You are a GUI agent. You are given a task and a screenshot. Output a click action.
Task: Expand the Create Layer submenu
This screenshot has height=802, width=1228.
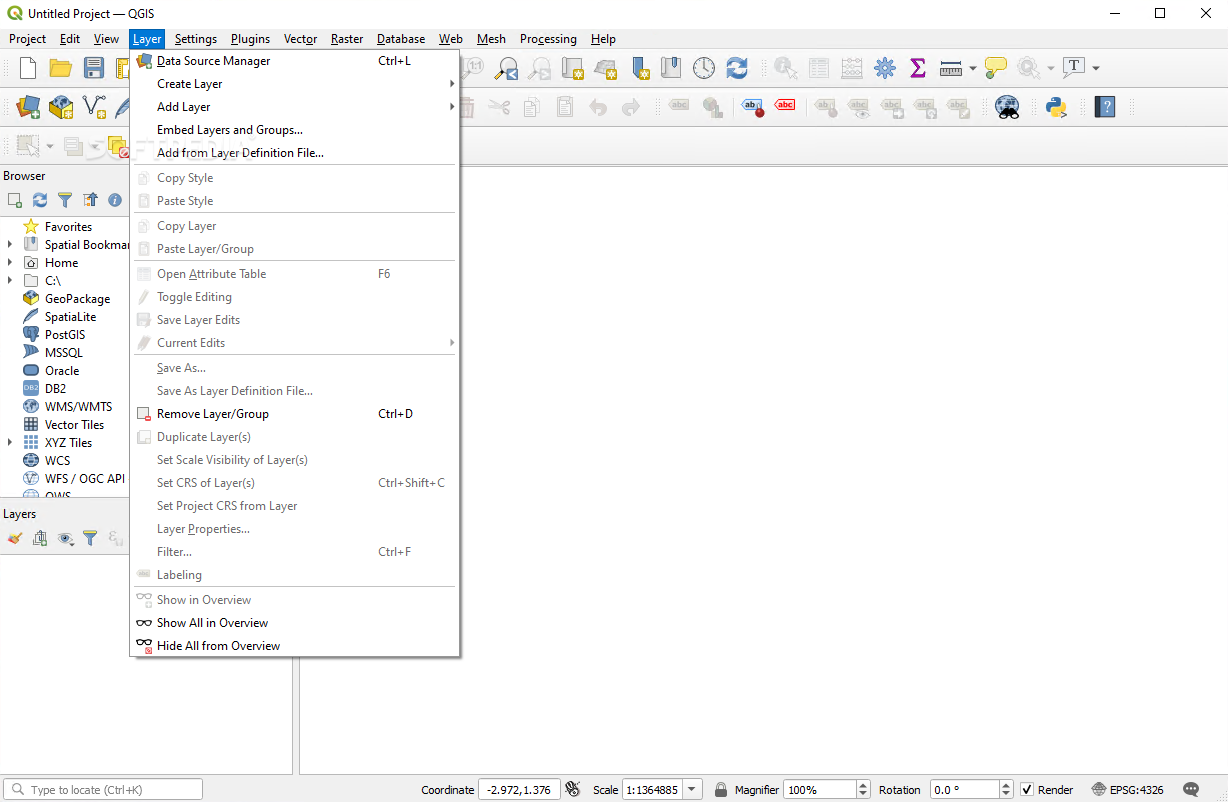[x=294, y=84]
